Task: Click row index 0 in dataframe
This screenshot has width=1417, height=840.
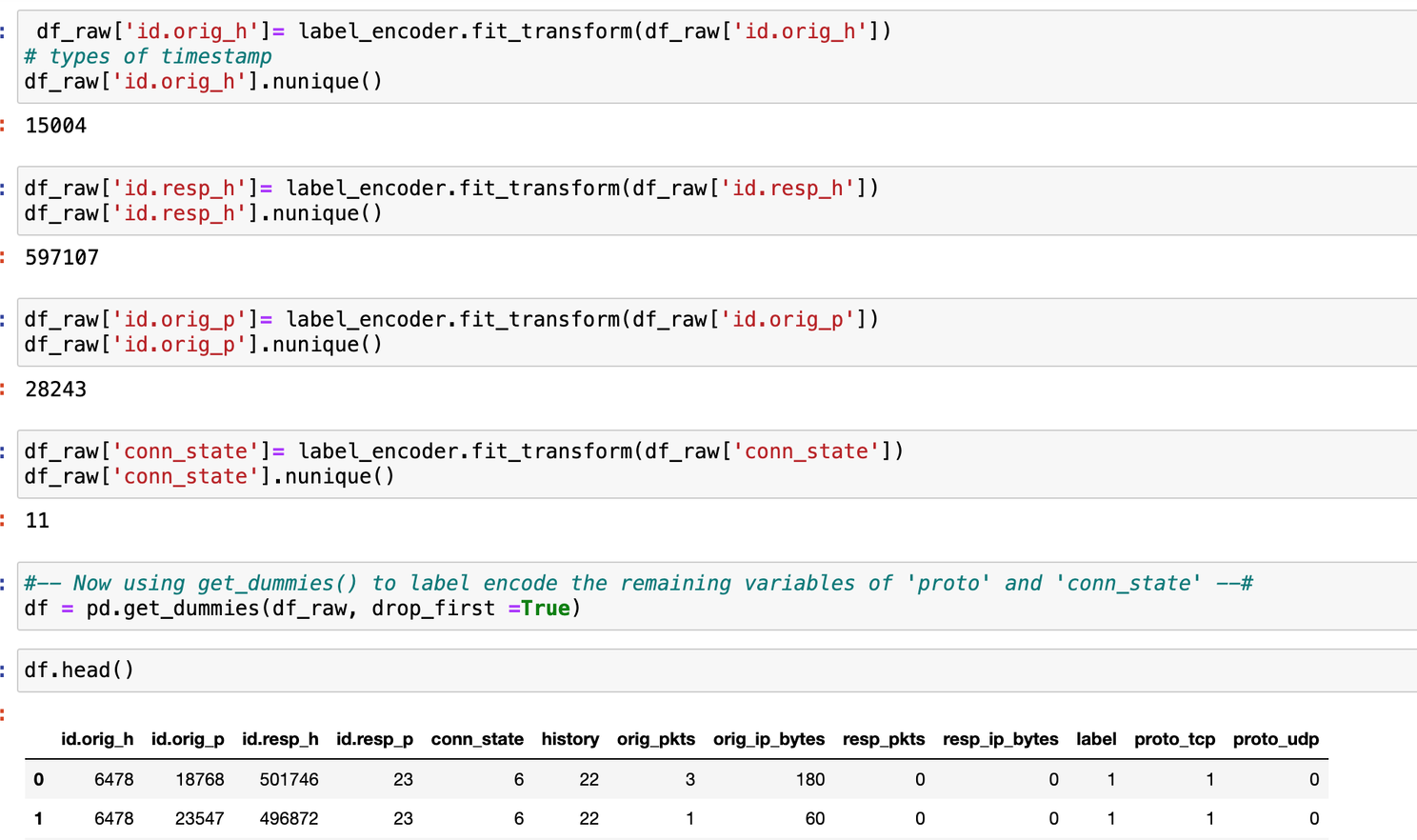Action: click(x=38, y=779)
